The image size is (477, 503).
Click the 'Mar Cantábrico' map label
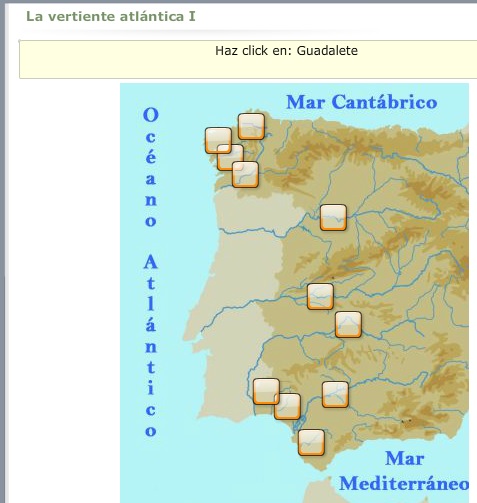coord(362,102)
